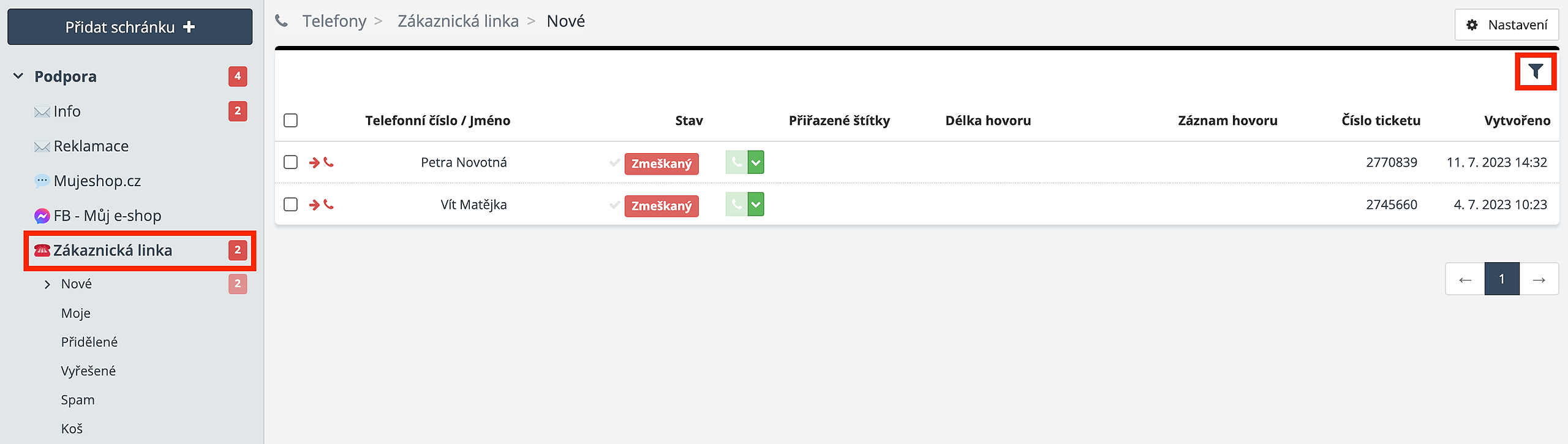Click the envelope icon next to Reklamace
The image size is (1568, 444).
pyautogui.click(x=42, y=146)
